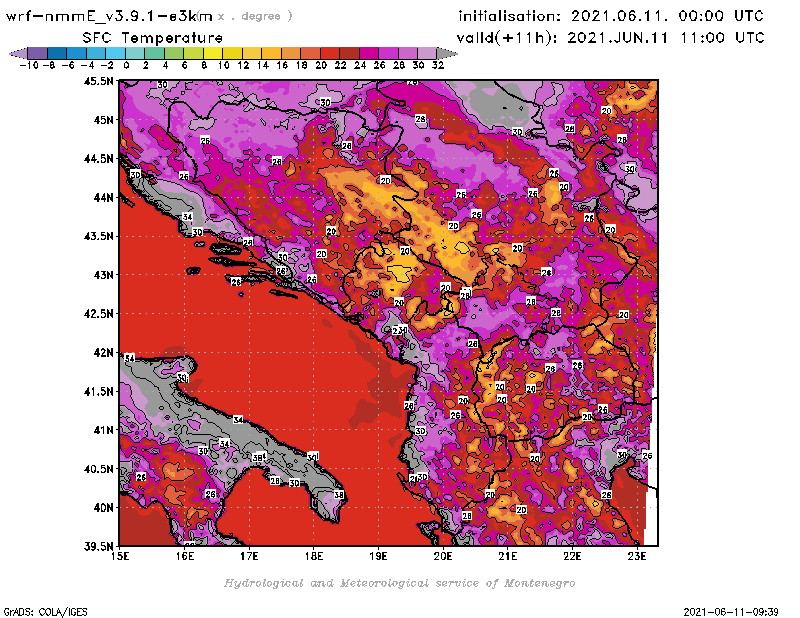
Task: Click the 22E longitude label
Action: pos(572,556)
